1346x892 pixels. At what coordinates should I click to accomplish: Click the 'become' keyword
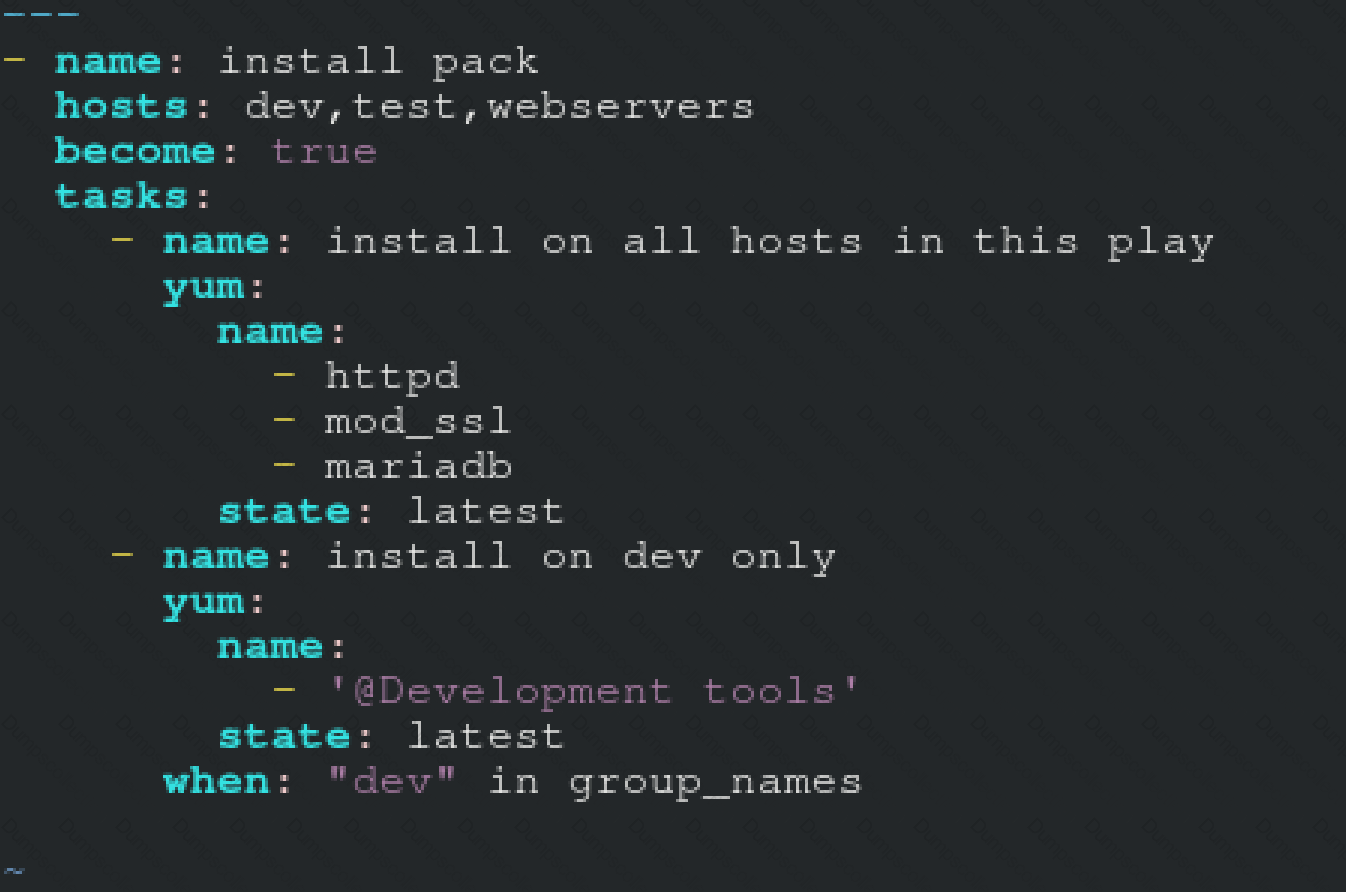[x=135, y=152]
